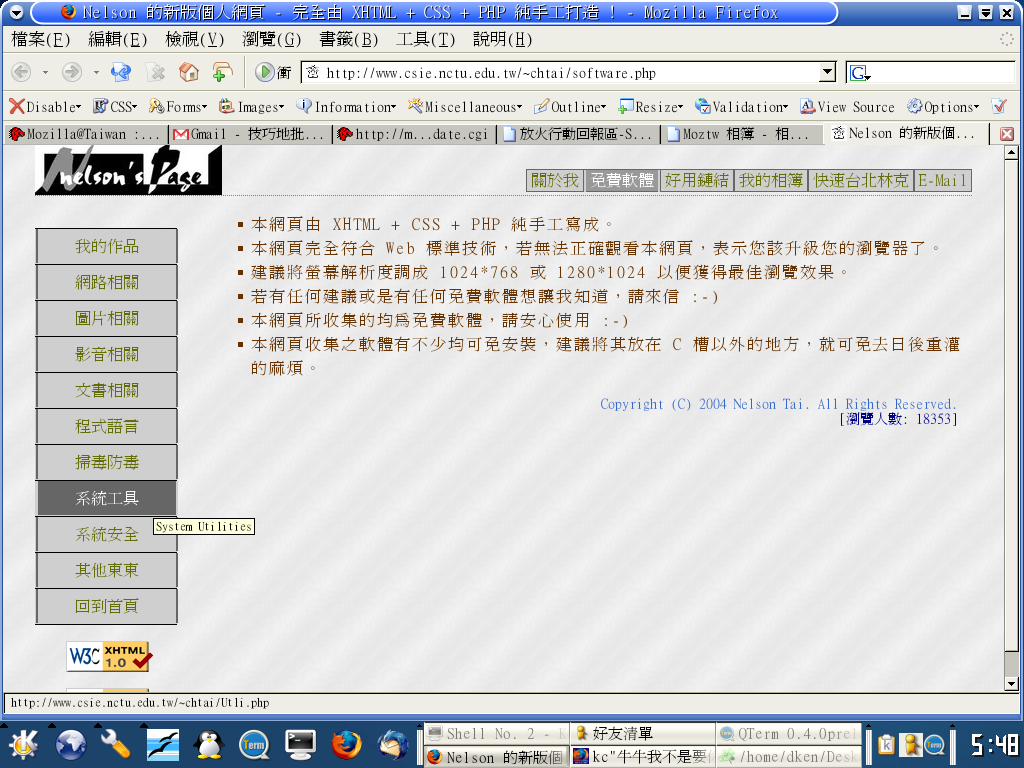Image resolution: width=1024 pixels, height=768 pixels.
Task: Click the View Source toolbar item
Action: tap(847, 107)
